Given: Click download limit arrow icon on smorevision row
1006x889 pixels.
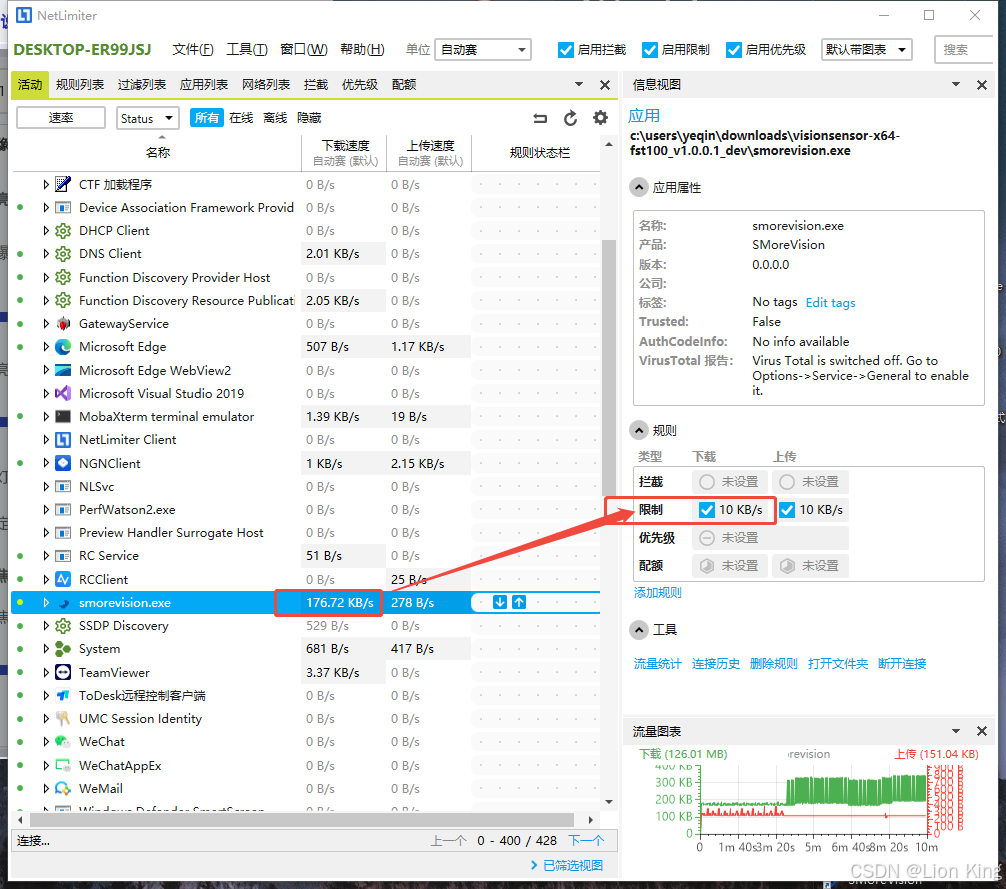Looking at the screenshot, I should (x=501, y=602).
